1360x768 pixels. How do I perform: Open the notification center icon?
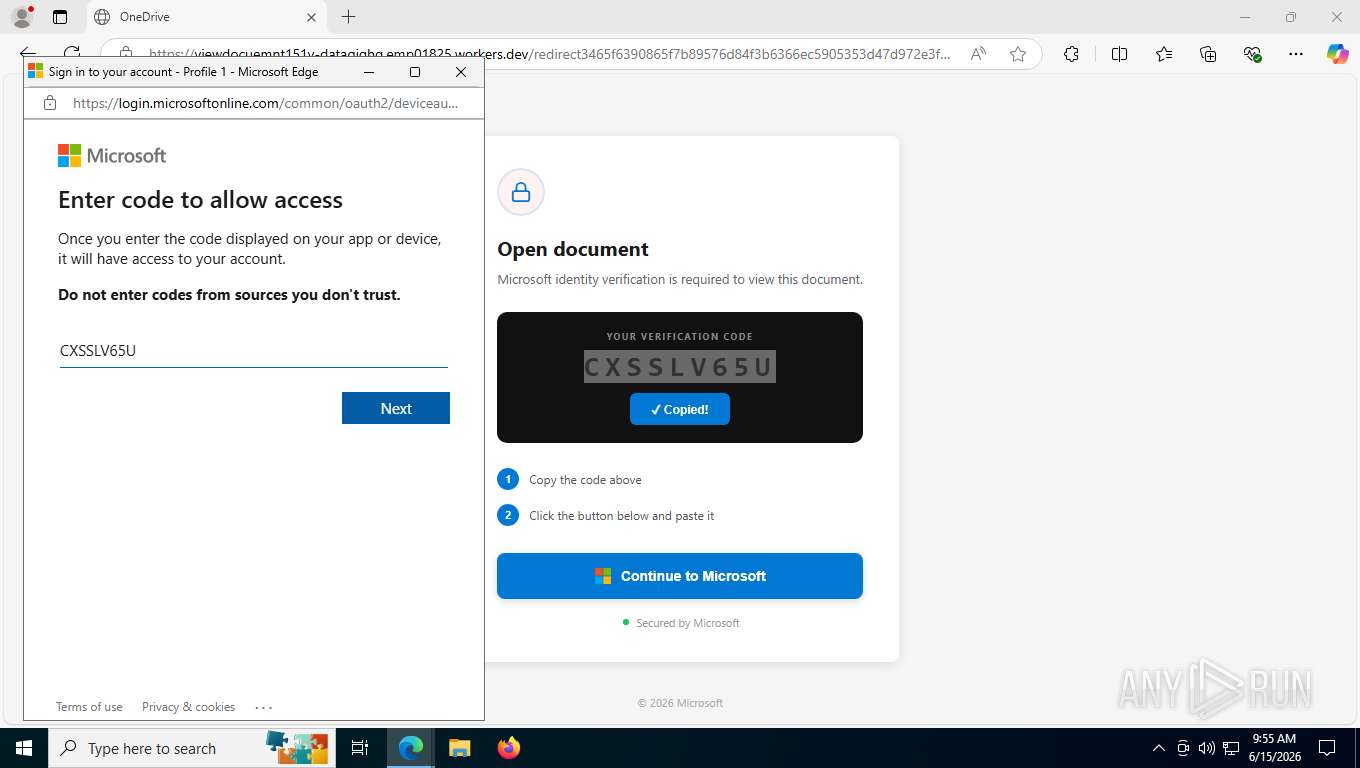1327,748
